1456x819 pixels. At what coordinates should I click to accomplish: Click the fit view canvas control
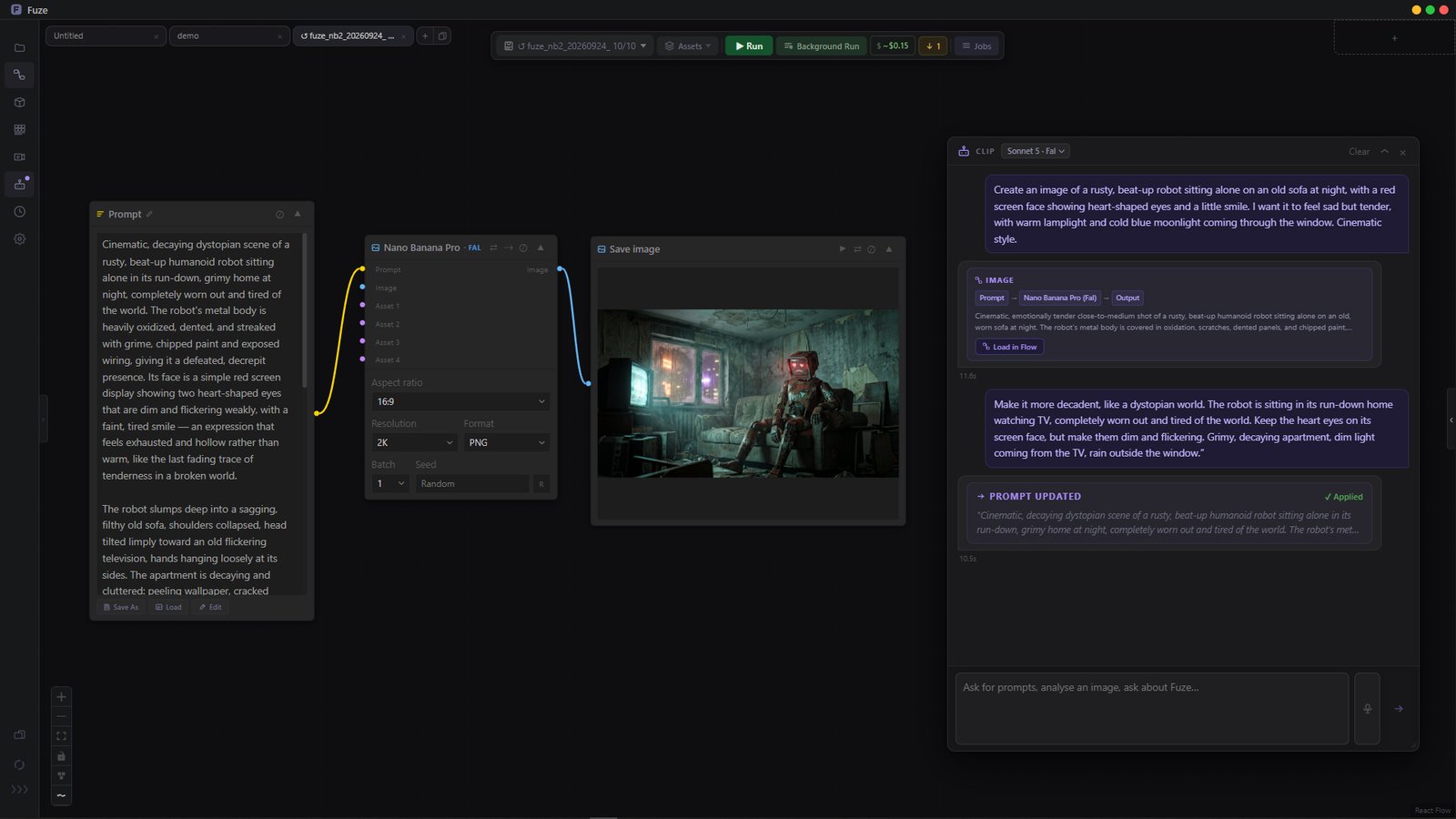point(61,736)
